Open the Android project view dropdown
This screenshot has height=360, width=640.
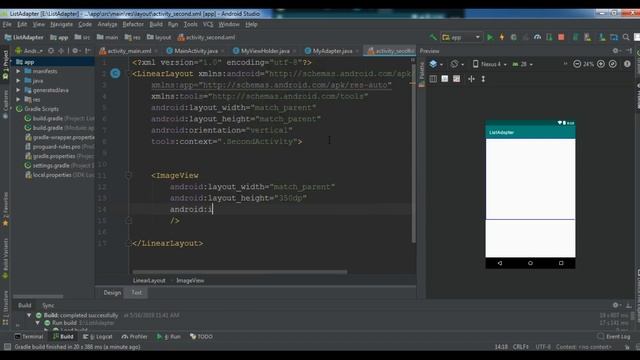(x=29, y=51)
